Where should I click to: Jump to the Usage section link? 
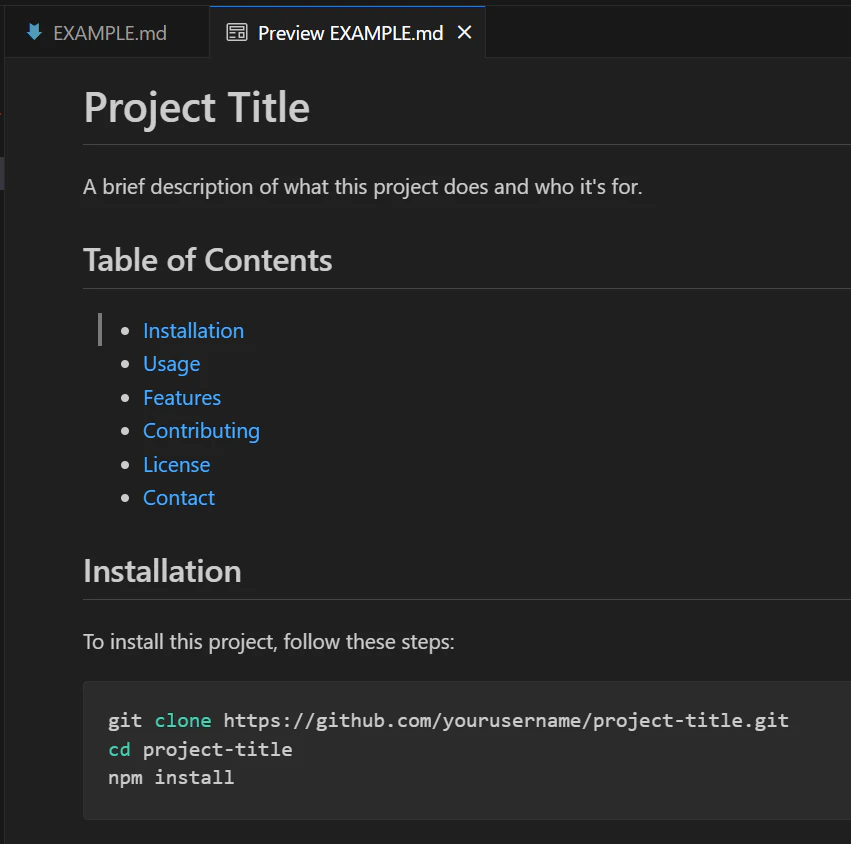coord(172,364)
